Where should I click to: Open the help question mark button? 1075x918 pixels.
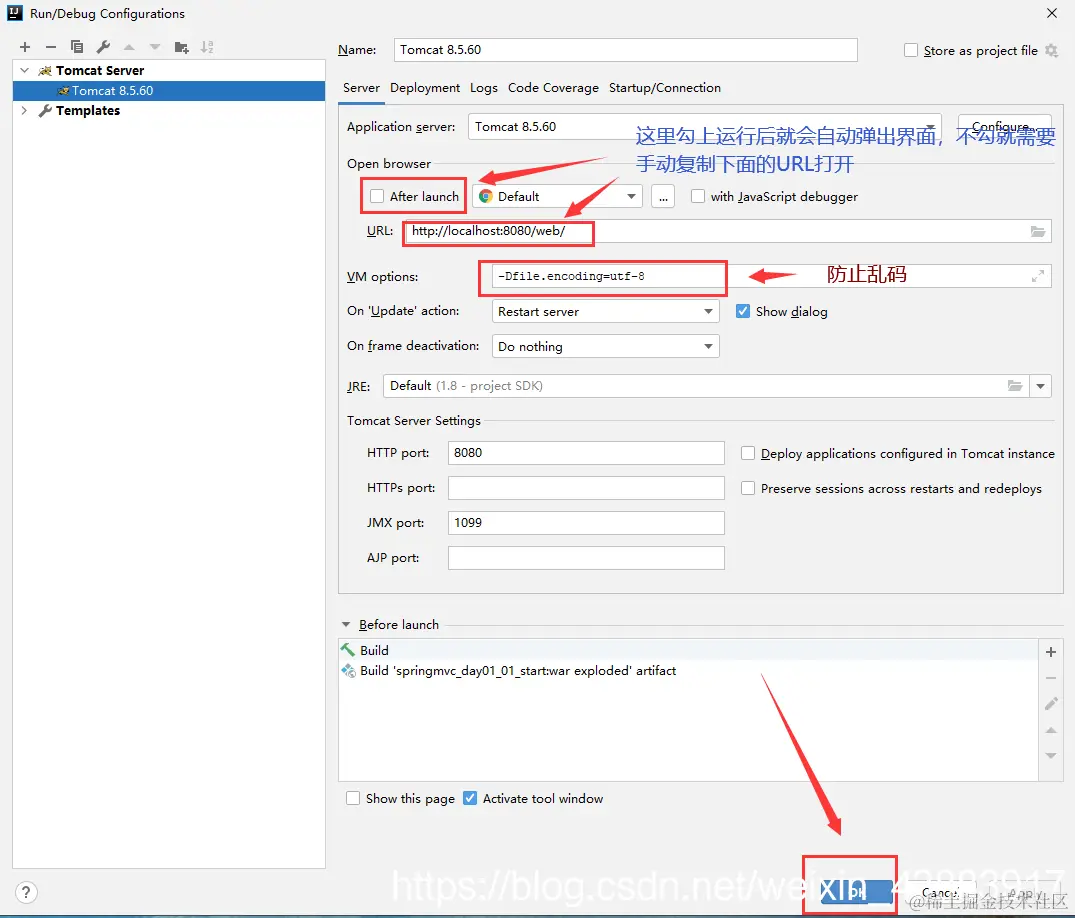[x=25, y=892]
